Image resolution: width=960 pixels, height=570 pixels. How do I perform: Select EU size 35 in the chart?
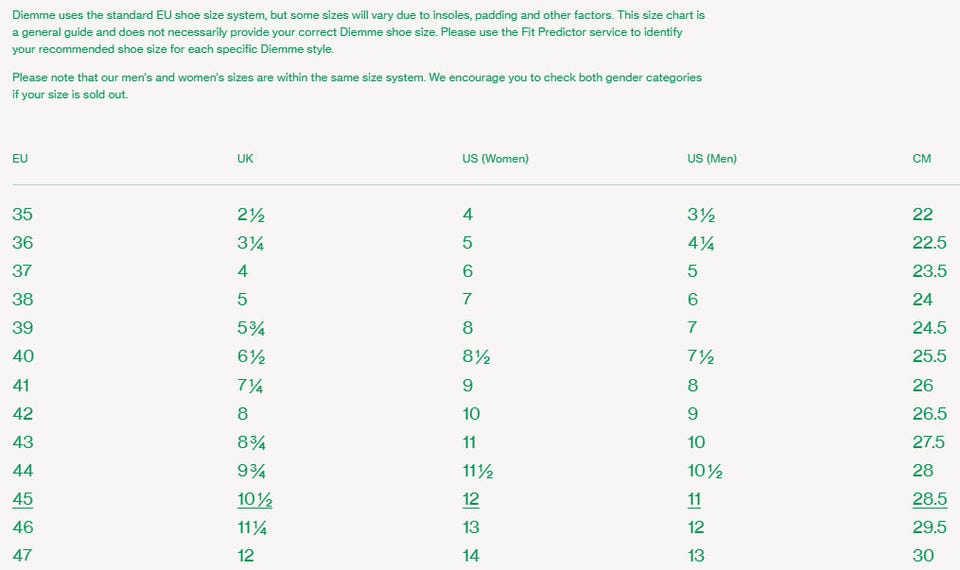point(23,214)
